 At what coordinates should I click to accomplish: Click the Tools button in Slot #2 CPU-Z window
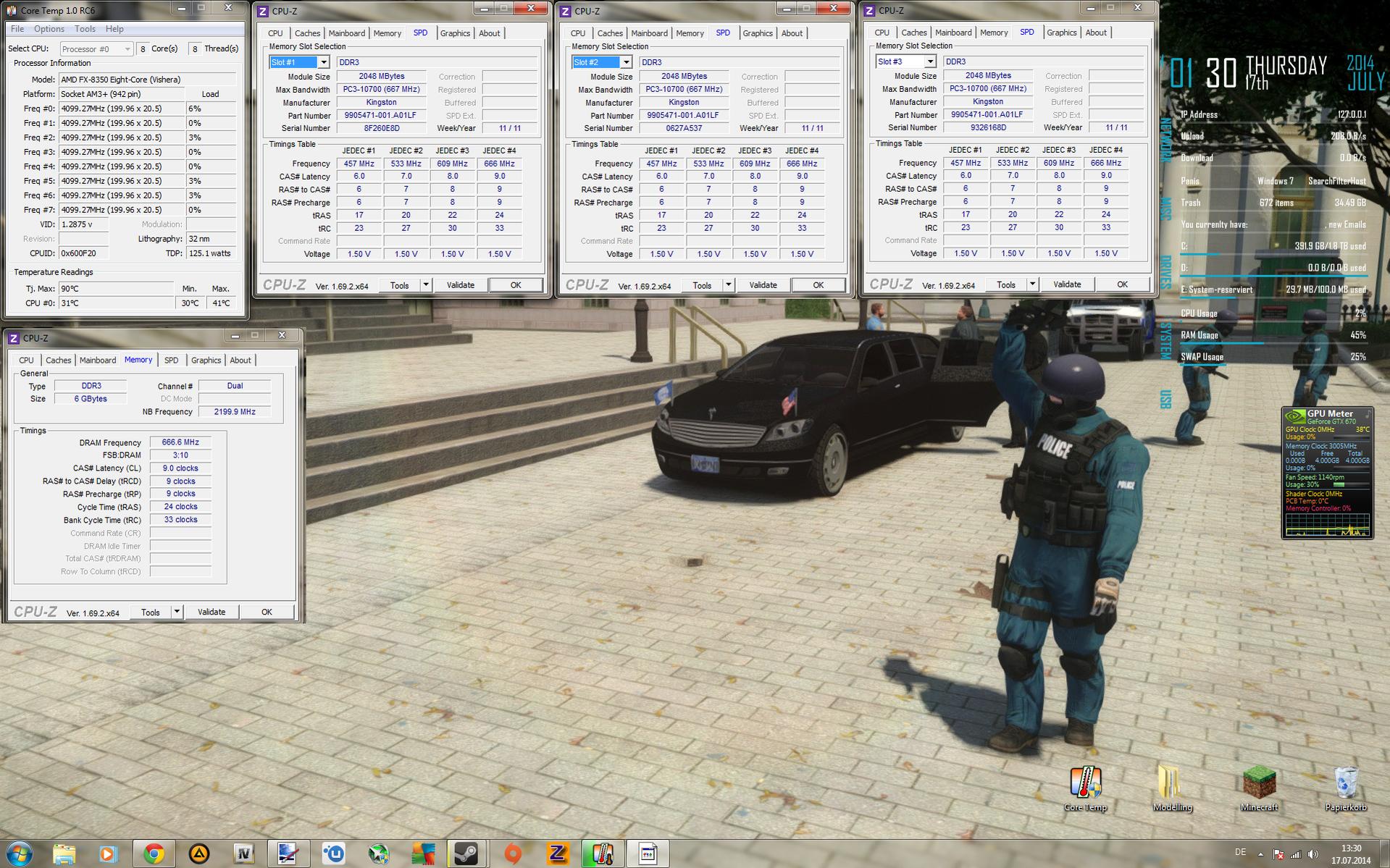(x=702, y=285)
